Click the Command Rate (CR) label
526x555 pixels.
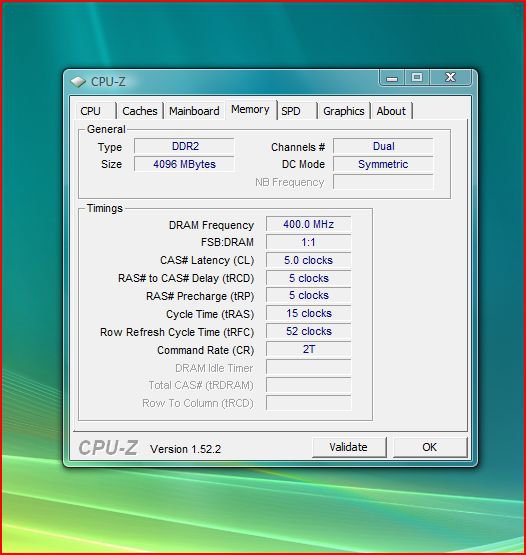(206, 350)
